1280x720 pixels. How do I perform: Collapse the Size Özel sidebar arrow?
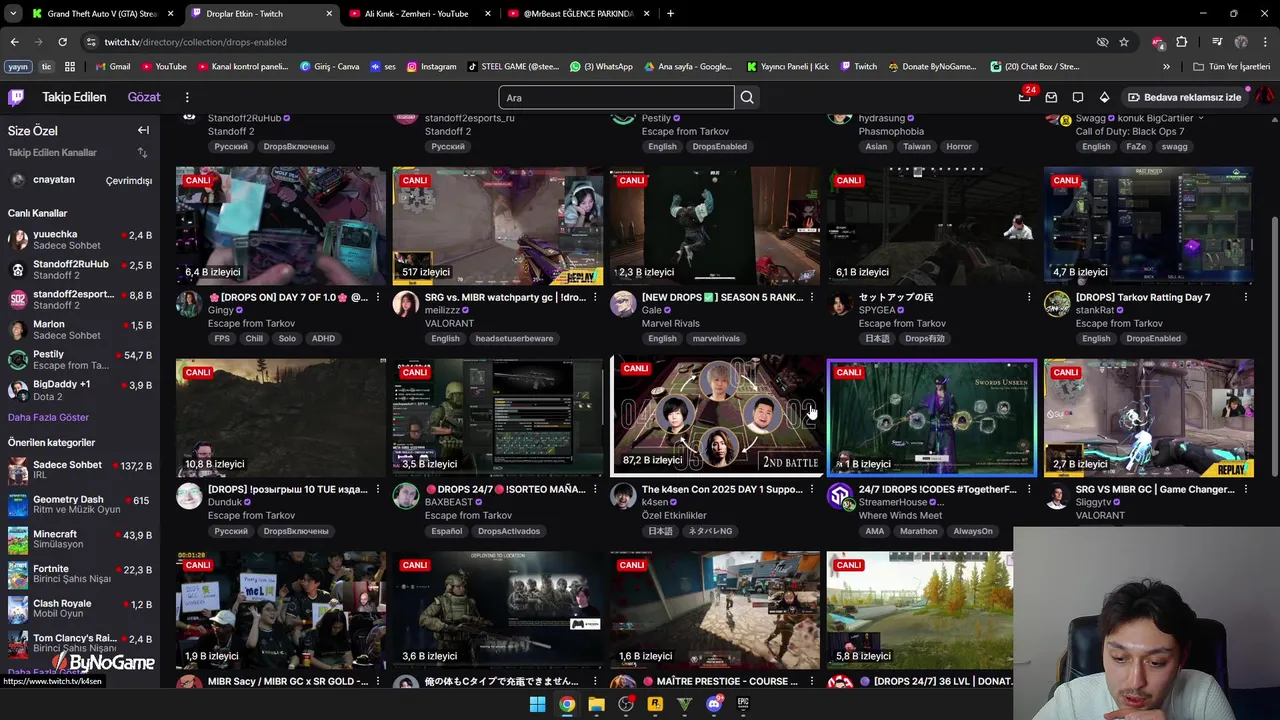click(143, 130)
